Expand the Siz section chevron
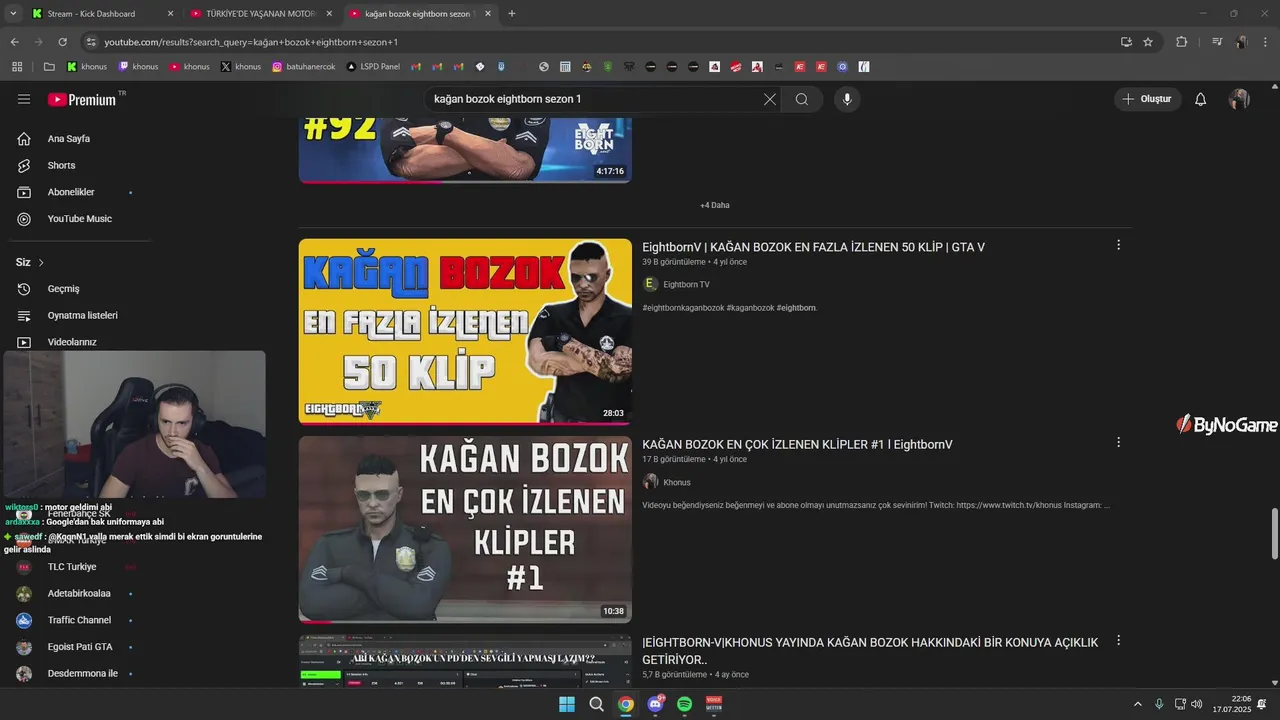Screen dimensions: 1280x720 tap(41, 263)
